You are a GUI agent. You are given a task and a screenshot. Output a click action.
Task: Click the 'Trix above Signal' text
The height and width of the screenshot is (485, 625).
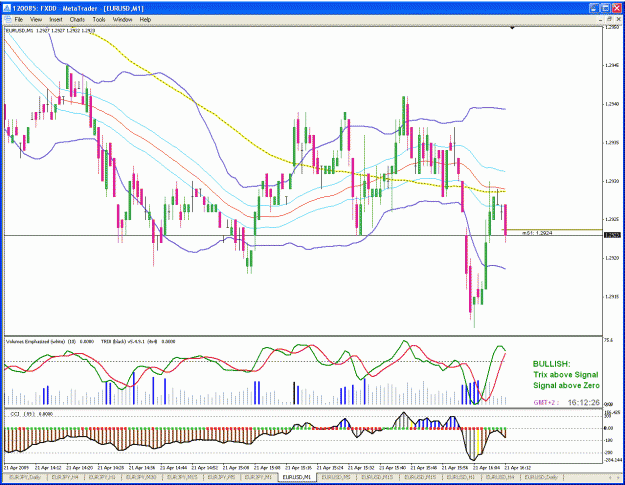tap(566, 375)
